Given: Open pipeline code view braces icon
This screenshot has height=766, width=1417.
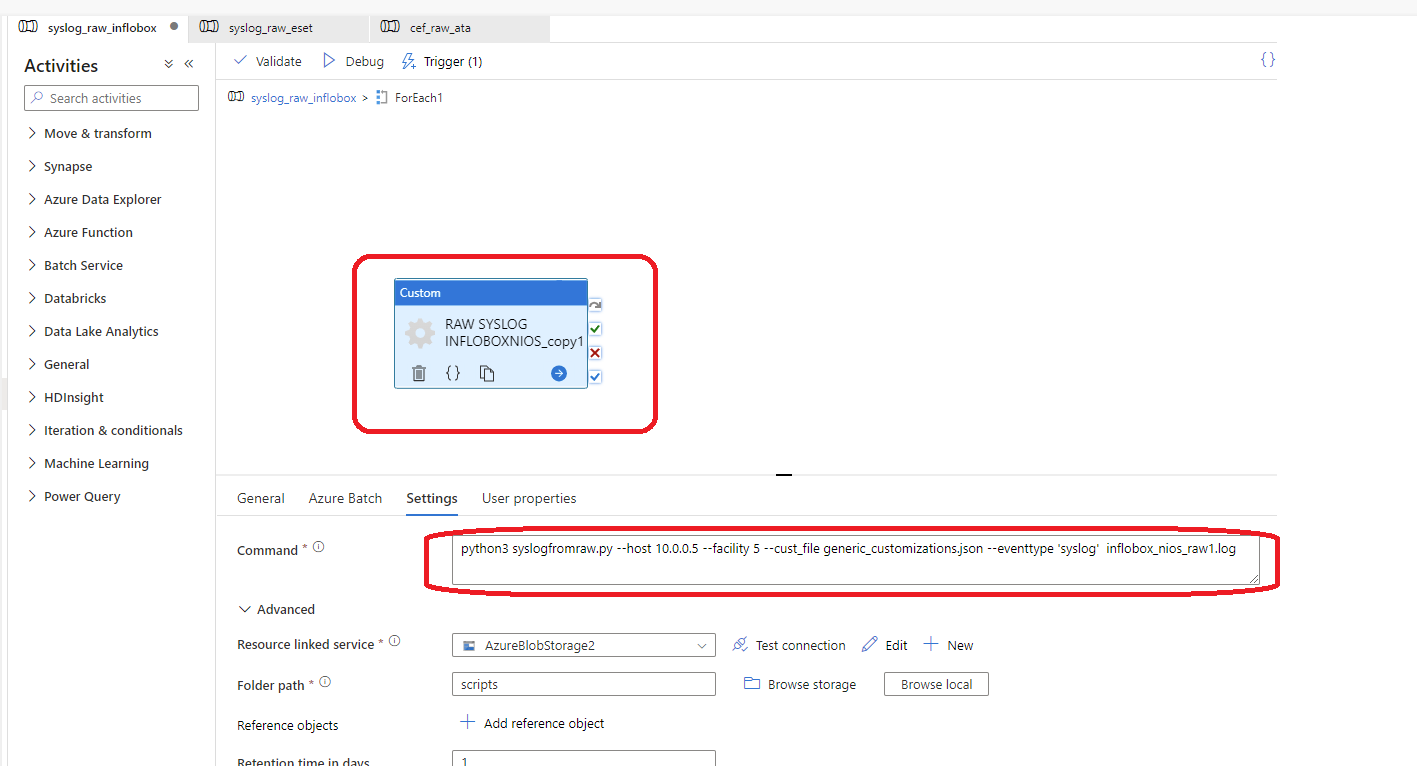Looking at the screenshot, I should coord(1267,60).
